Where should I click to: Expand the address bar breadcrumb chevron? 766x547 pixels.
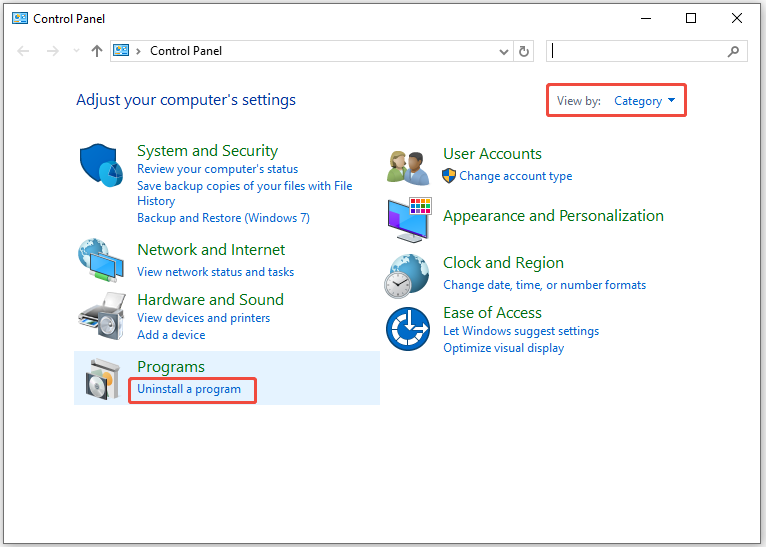tap(139, 51)
